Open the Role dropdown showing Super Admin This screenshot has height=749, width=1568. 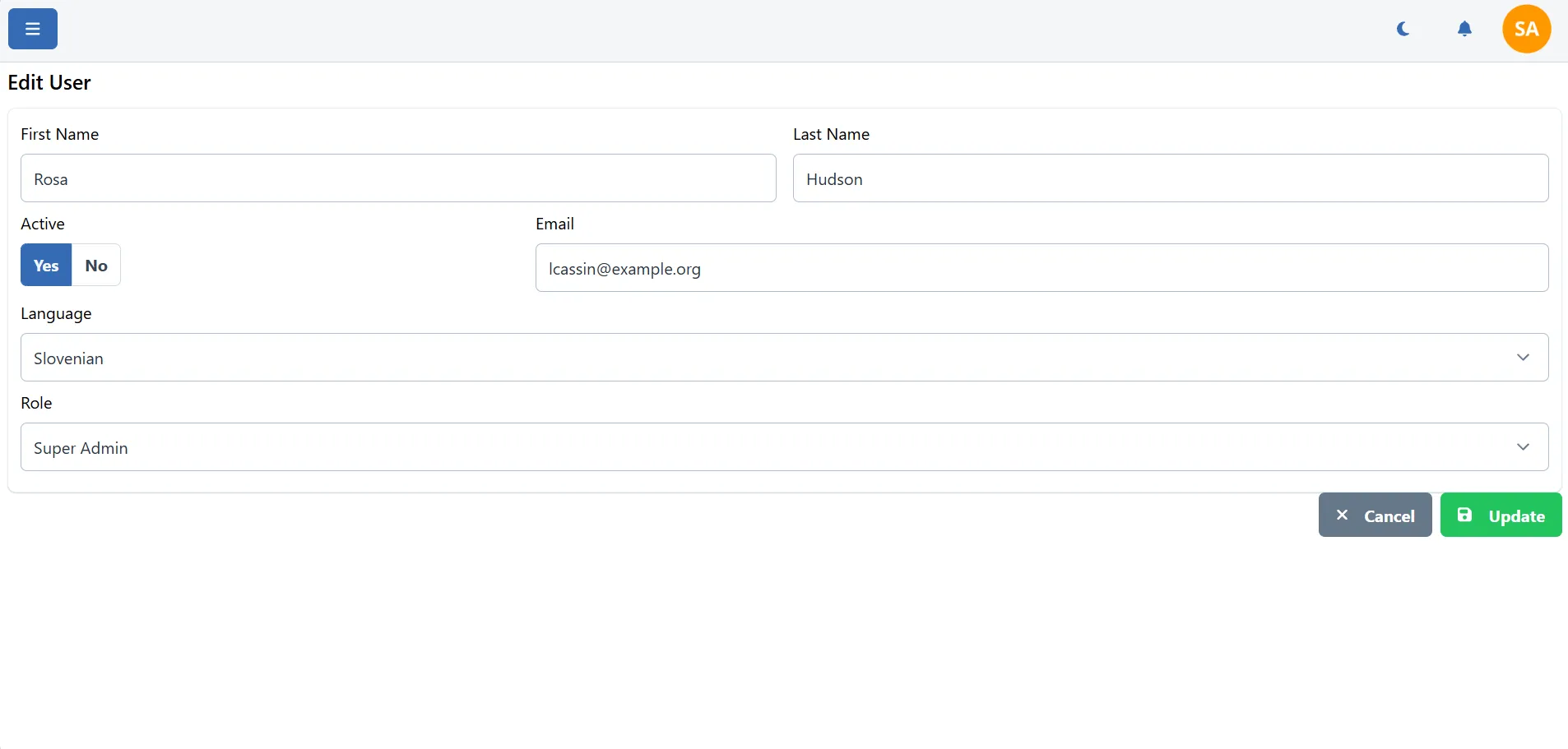pos(765,446)
